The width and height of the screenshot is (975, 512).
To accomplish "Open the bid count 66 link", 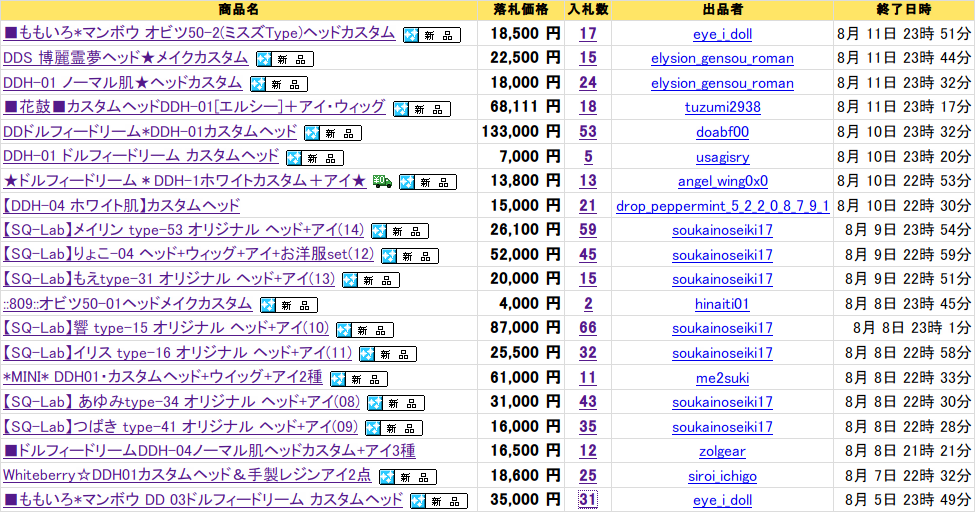I will tap(587, 328).
